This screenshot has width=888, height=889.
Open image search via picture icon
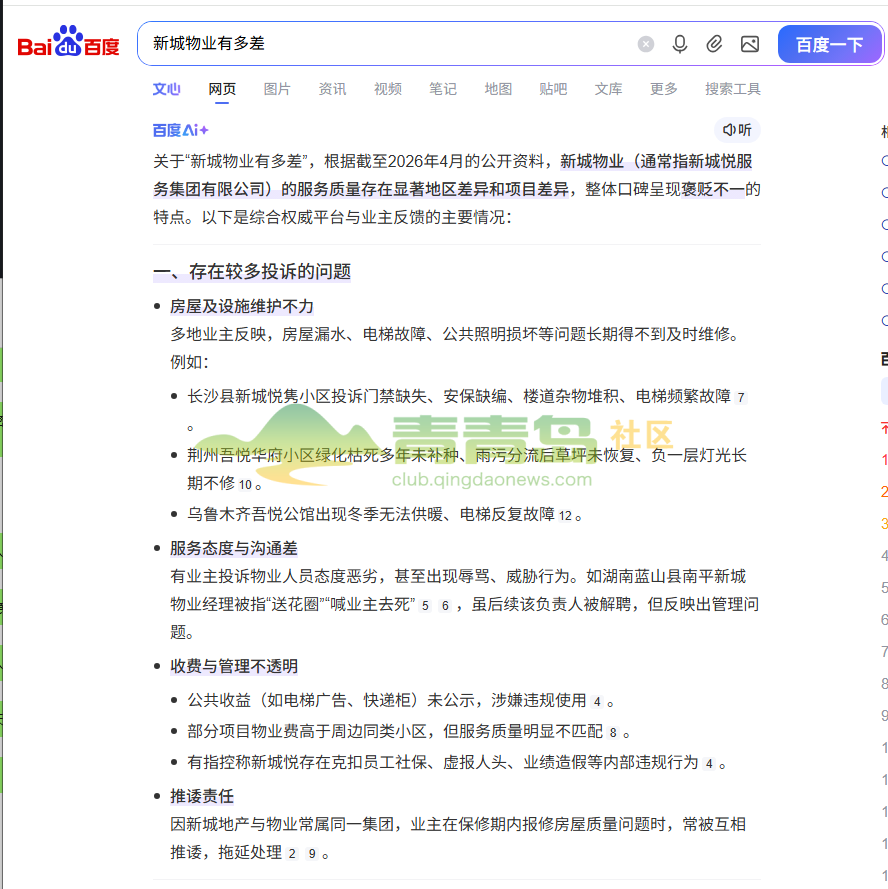click(x=750, y=44)
